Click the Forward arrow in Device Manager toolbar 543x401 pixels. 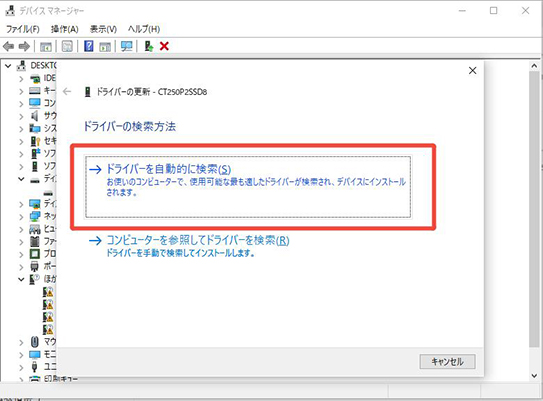(24, 46)
